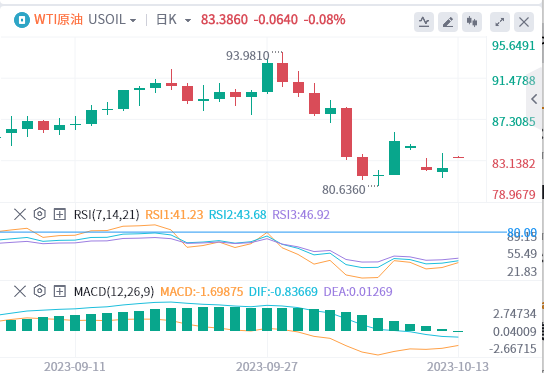Expand chart to fullscreen
This screenshot has height=373, width=544.
tap(500, 22)
